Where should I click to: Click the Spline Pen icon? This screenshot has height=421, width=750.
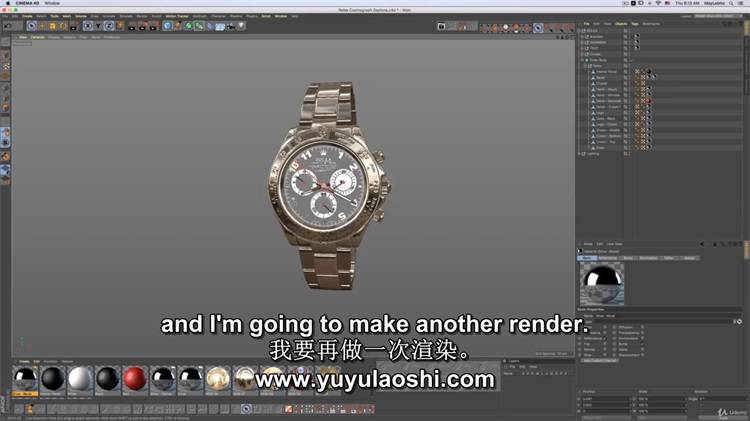pyautogui.click(x=178, y=26)
